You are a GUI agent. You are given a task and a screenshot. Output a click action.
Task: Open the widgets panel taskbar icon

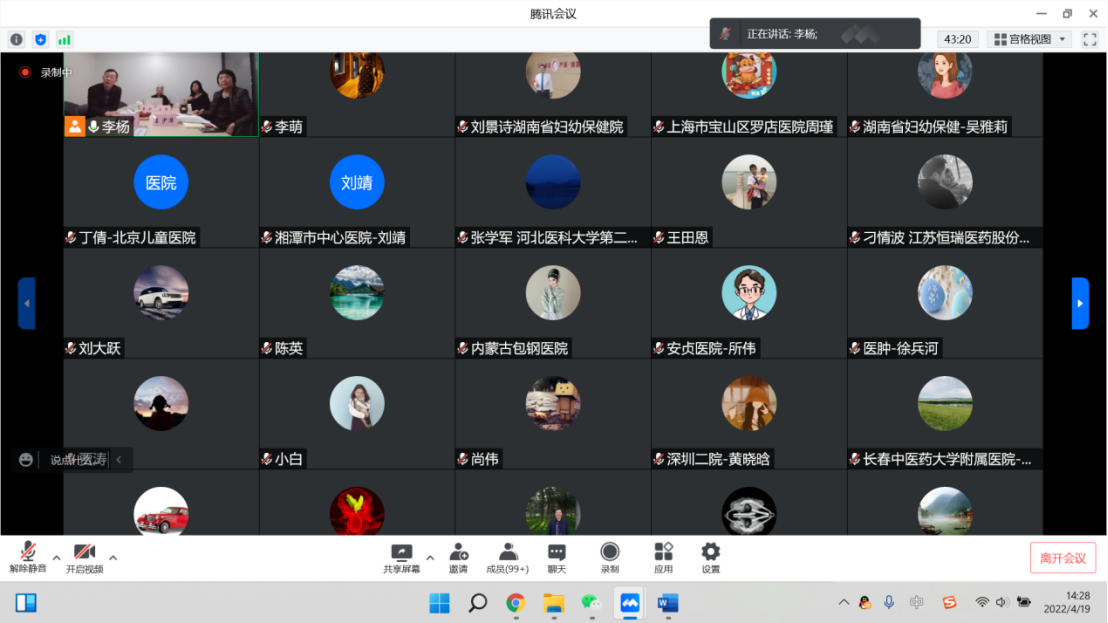(26, 603)
